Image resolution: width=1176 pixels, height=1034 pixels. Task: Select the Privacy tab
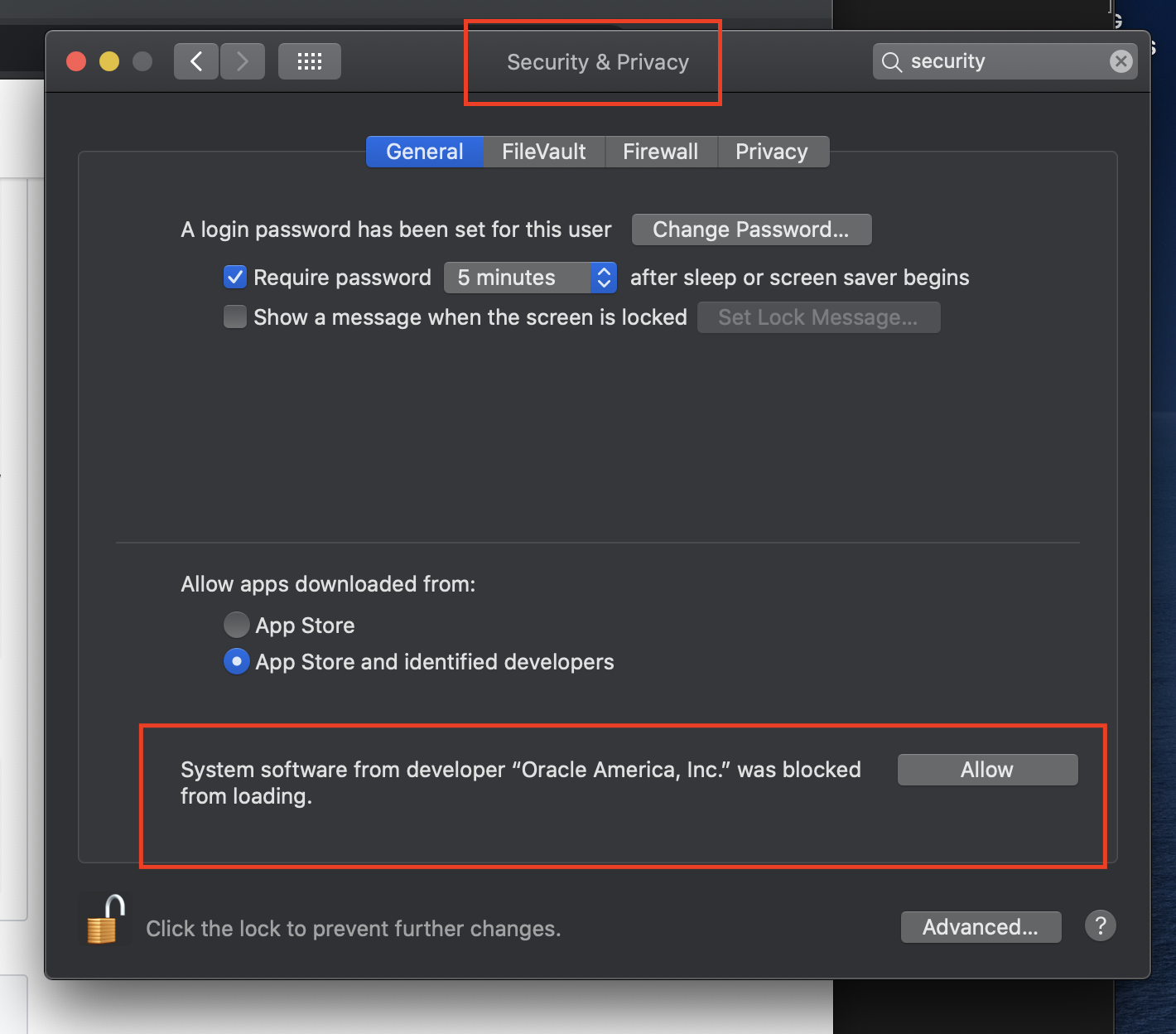click(771, 152)
